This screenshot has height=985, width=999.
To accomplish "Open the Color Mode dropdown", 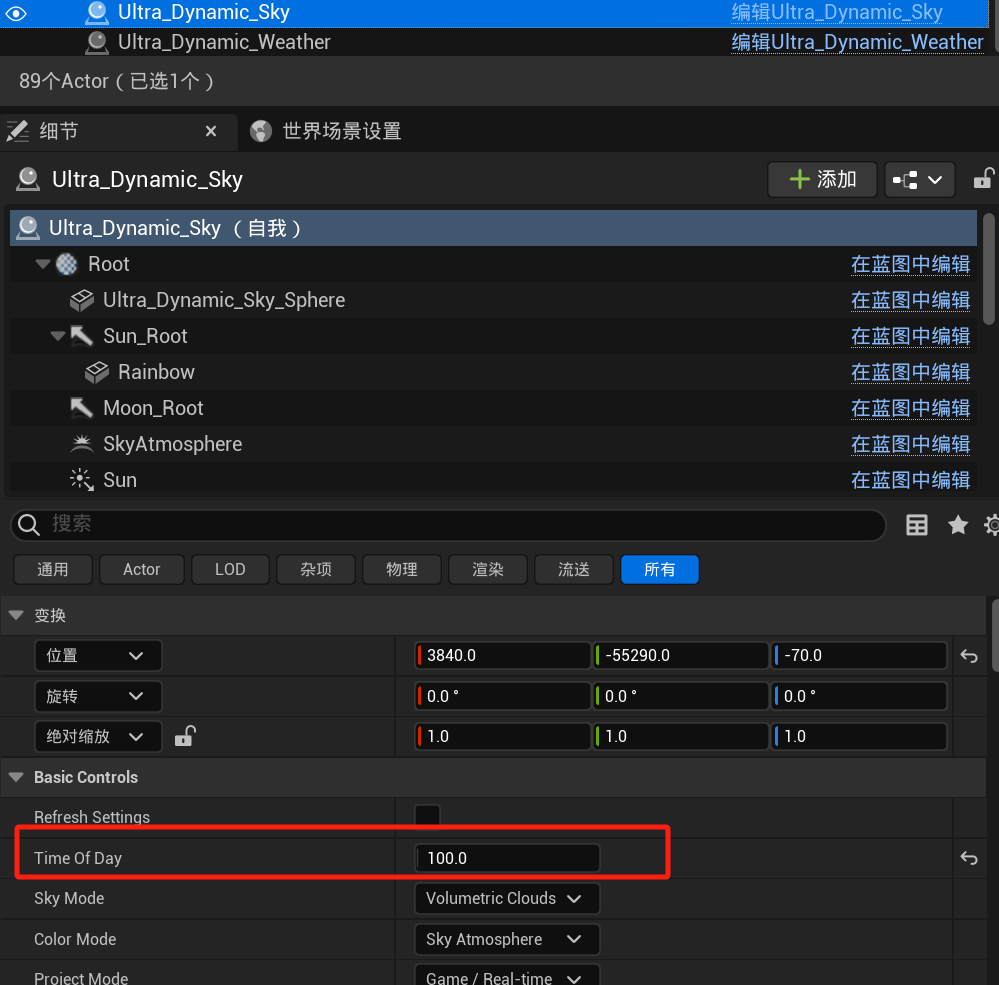I will (507, 939).
